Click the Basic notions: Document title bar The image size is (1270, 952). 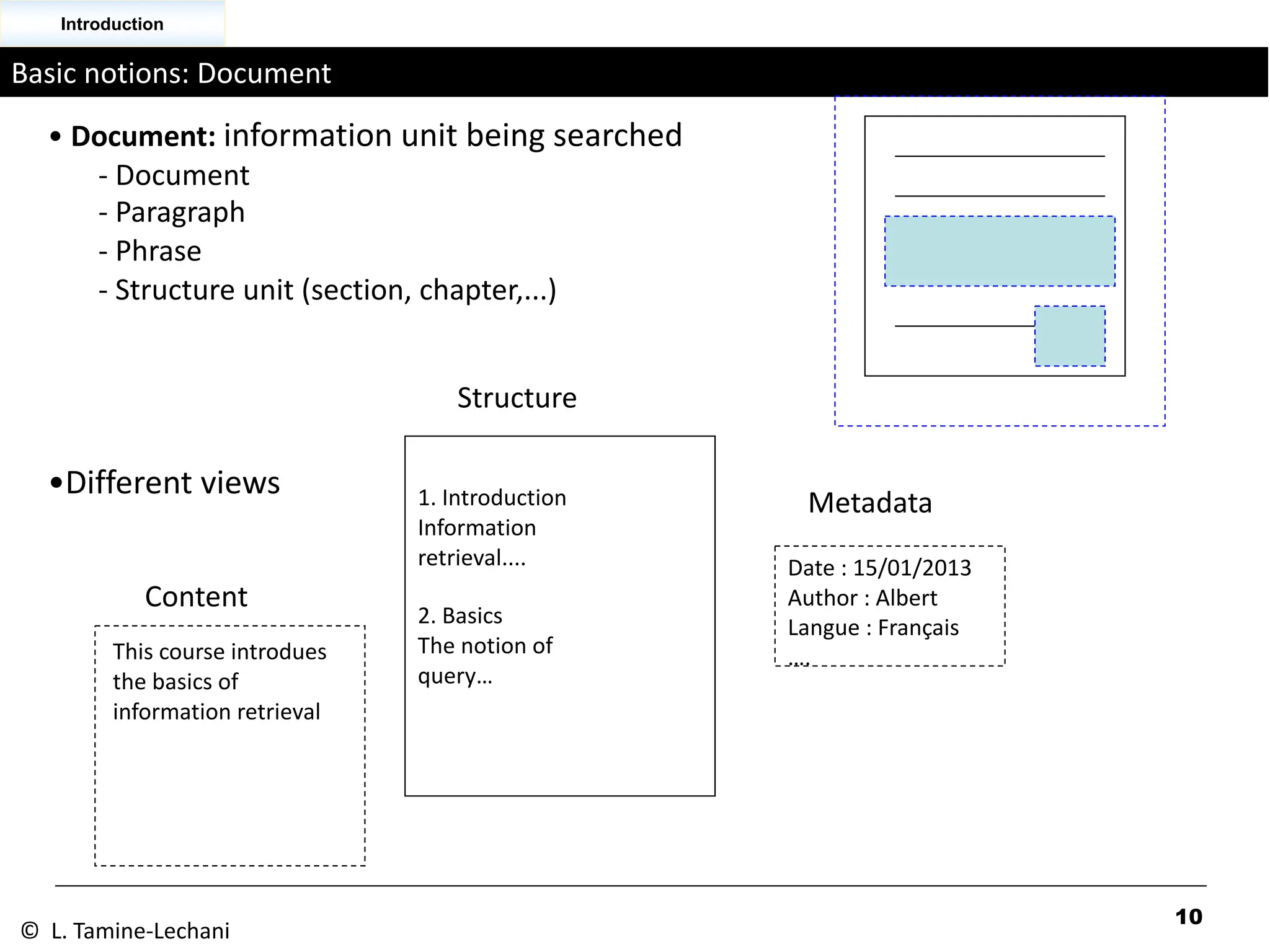pyautogui.click(x=171, y=73)
